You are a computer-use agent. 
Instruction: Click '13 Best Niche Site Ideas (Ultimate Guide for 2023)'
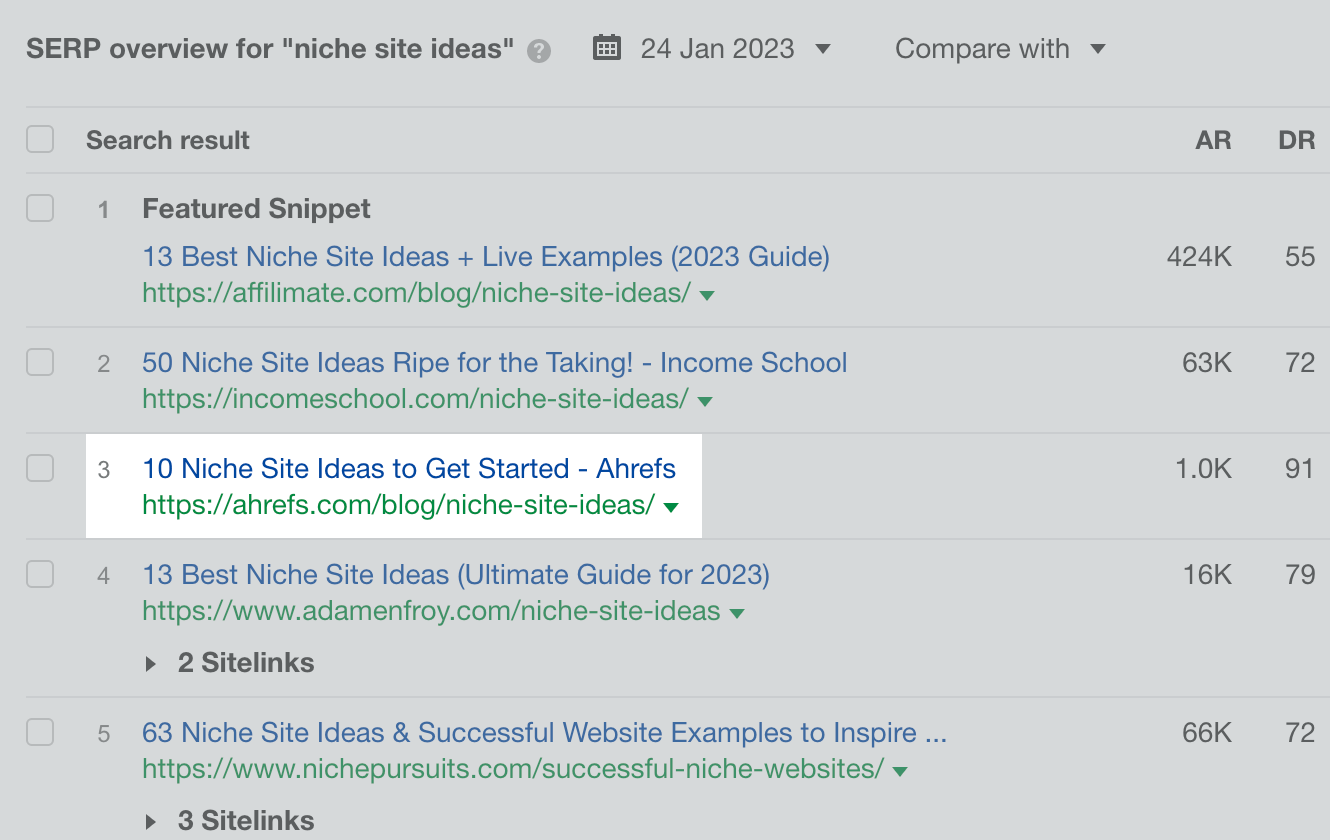[455, 574]
